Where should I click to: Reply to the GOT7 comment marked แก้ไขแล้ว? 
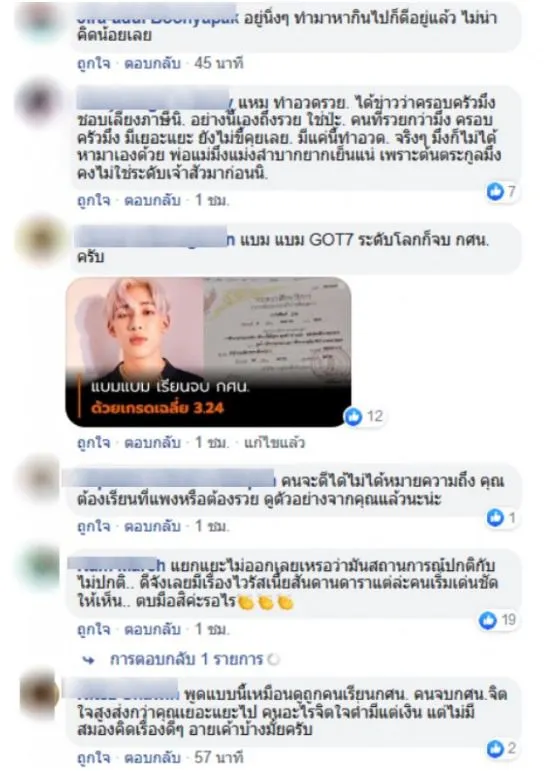click(152, 443)
